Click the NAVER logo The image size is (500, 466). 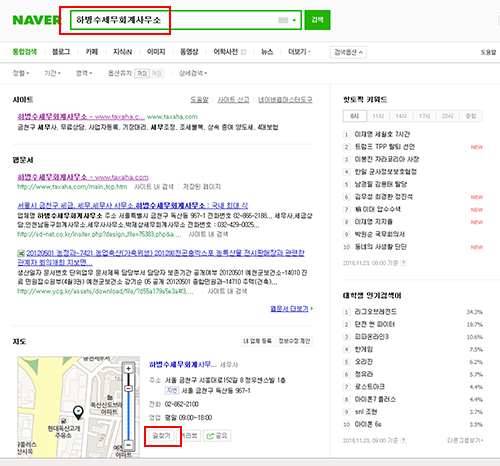[x=37, y=20]
